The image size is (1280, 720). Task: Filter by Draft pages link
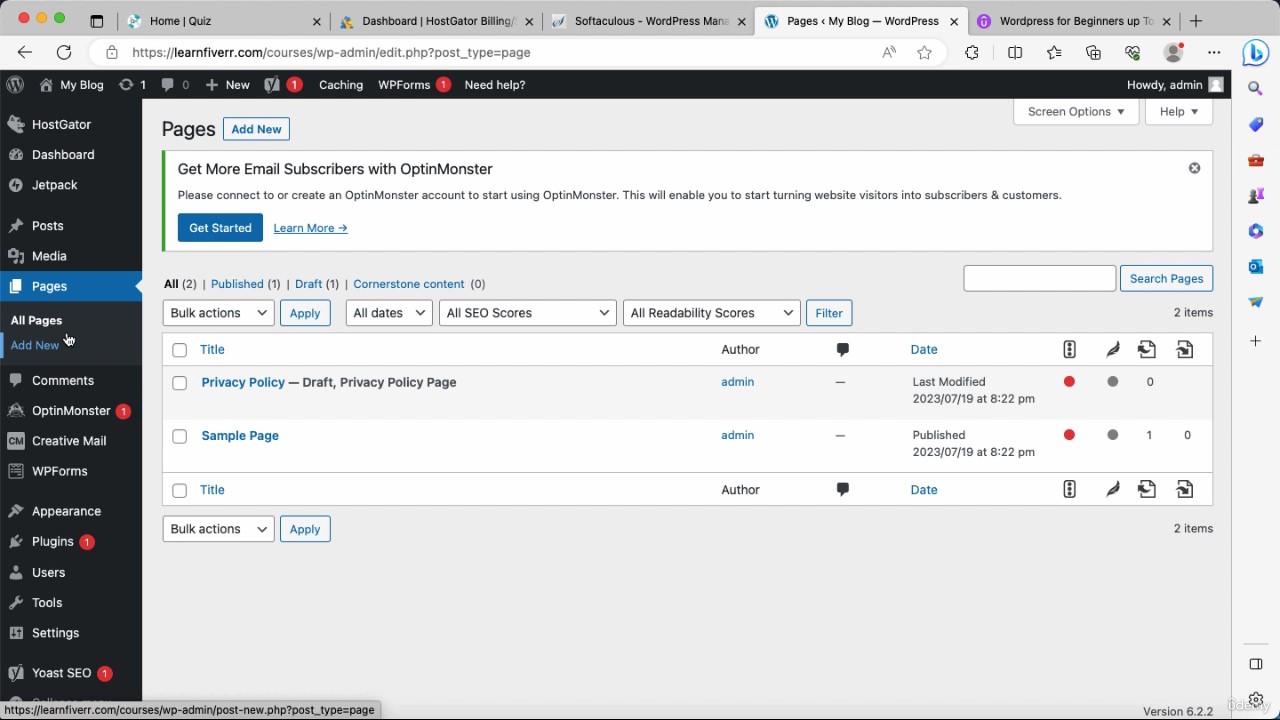308,284
